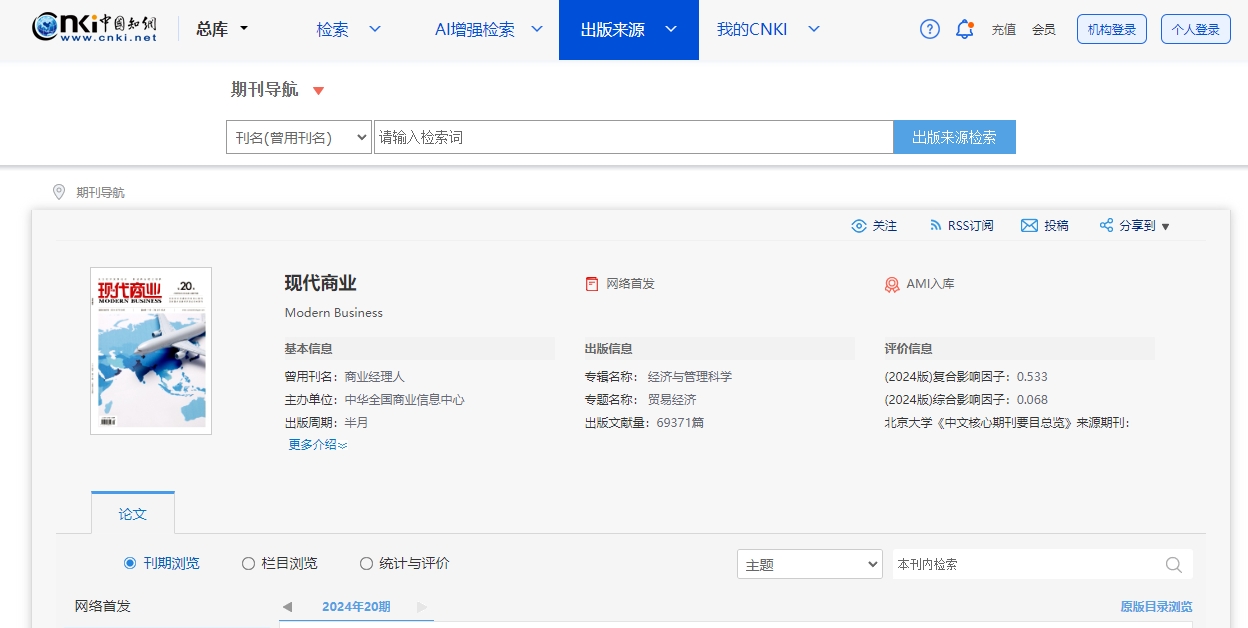Switch to the 论文 tab
Screen dimensions: 1248x628
132,513
